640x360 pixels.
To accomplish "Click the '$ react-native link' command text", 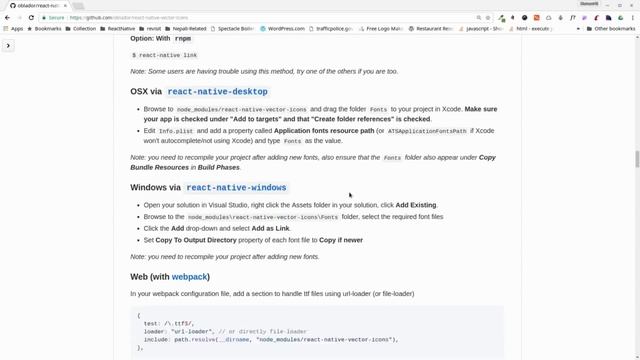I will [164, 55].
